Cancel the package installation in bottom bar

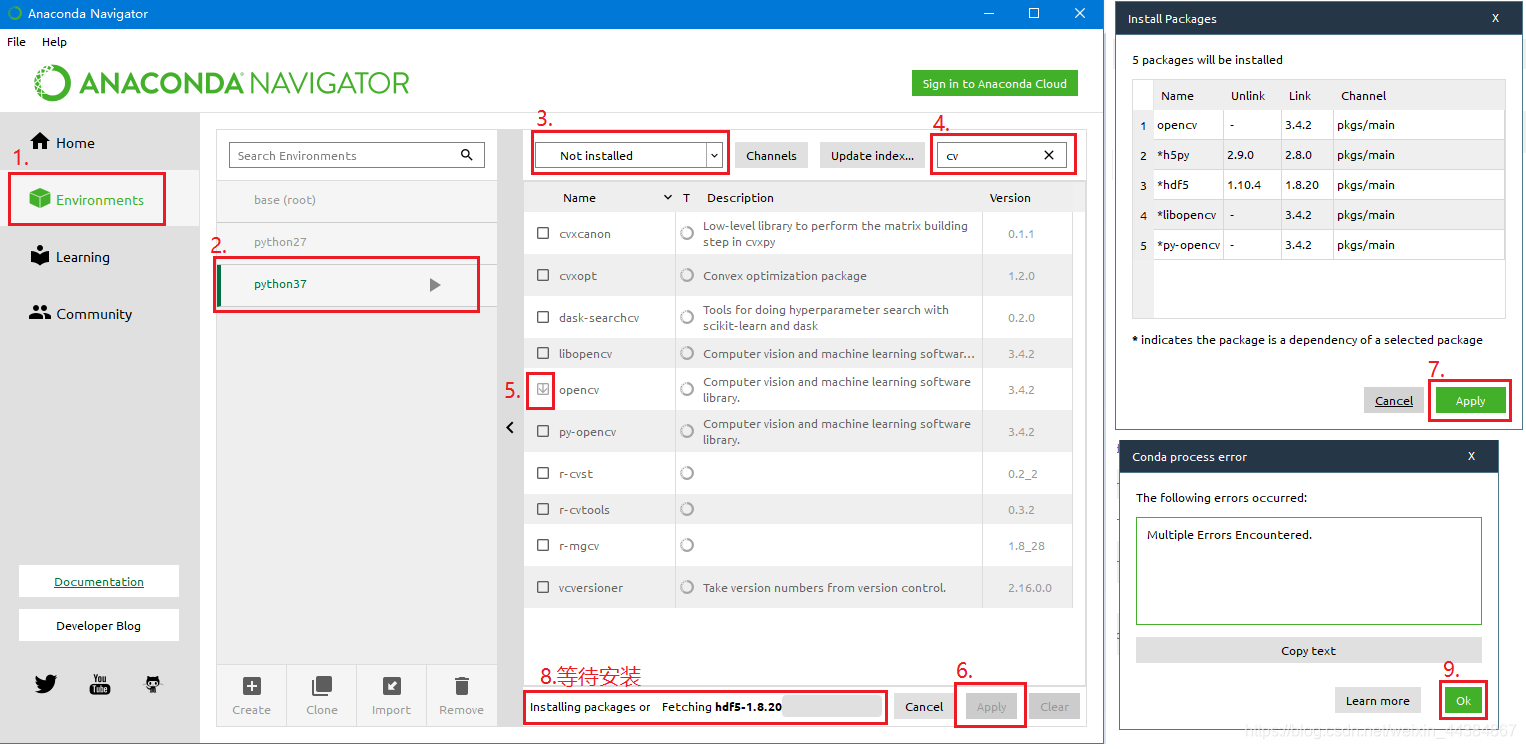point(924,706)
